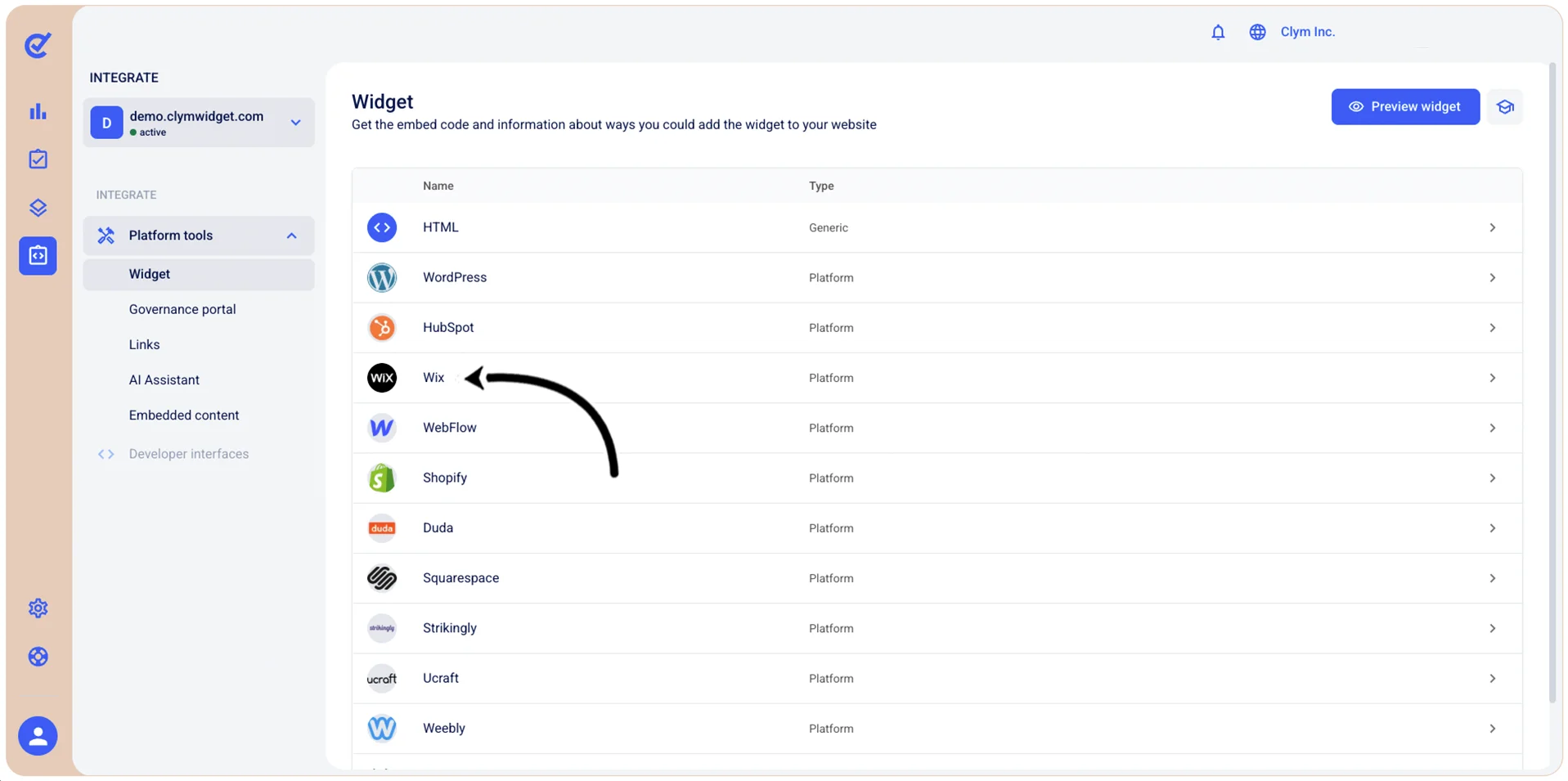Screen dimensions: 1568x781
Task: Click the Preview widget button
Action: pyautogui.click(x=1405, y=107)
